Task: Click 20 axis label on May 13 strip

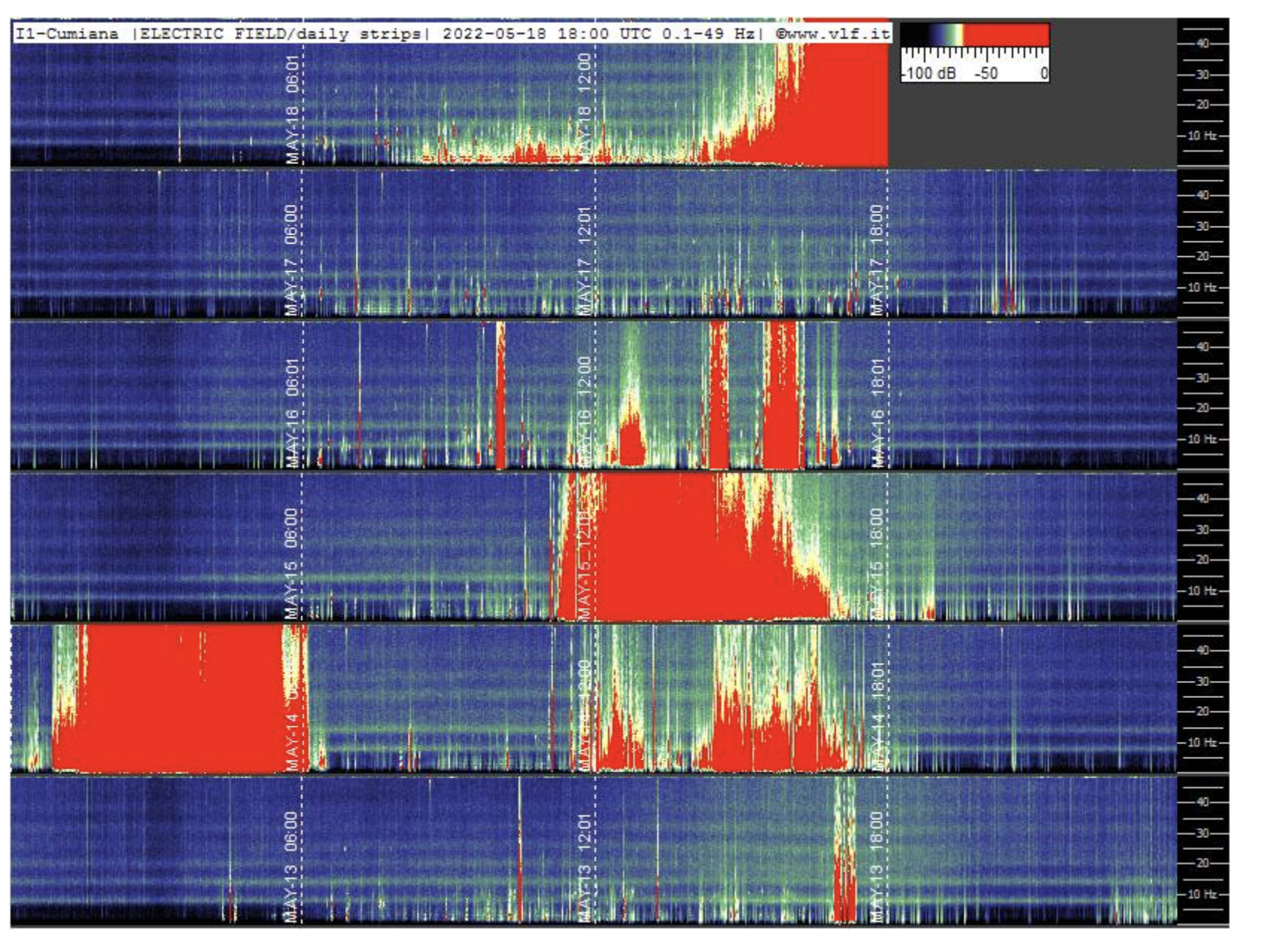Action: tap(1203, 863)
